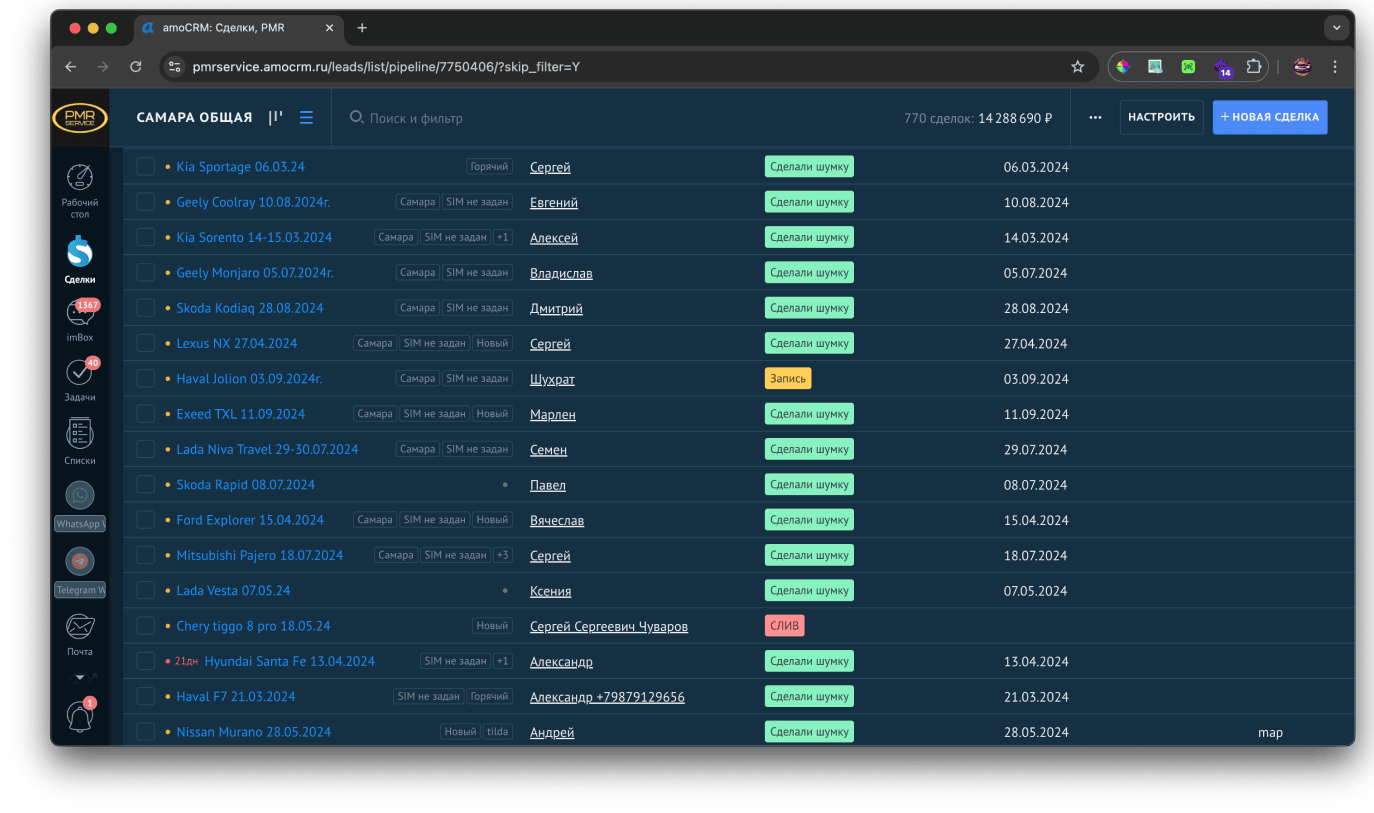Click the Запись status on Haval Jolion
1374x813 pixels.
tap(788, 379)
